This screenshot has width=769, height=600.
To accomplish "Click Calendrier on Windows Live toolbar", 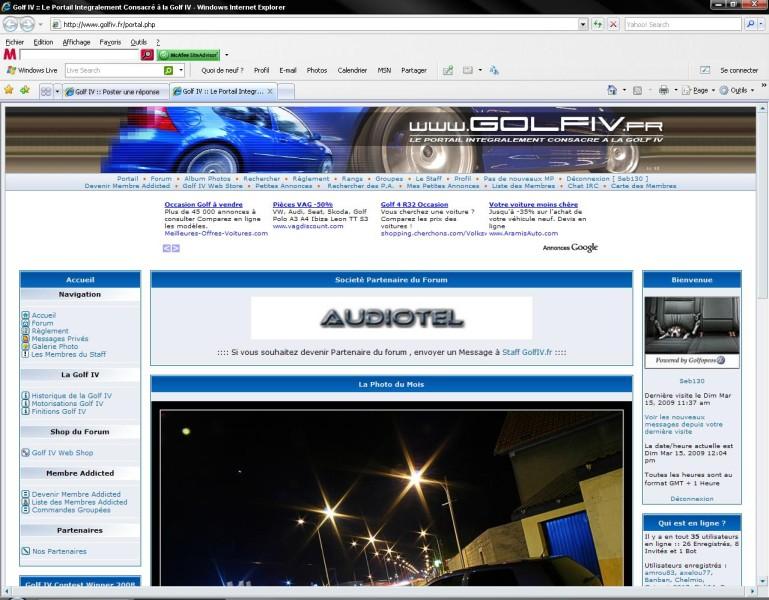I will (x=352, y=70).
